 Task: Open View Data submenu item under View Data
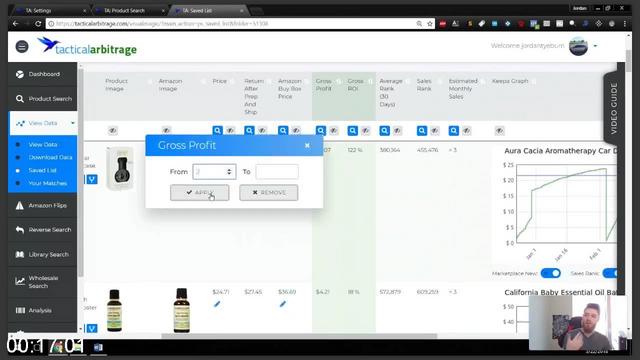[x=43, y=144]
